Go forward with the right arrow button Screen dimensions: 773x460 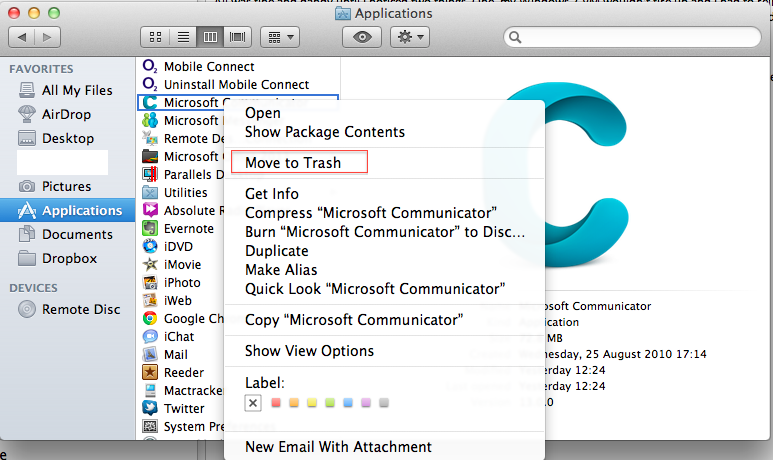click(x=47, y=37)
